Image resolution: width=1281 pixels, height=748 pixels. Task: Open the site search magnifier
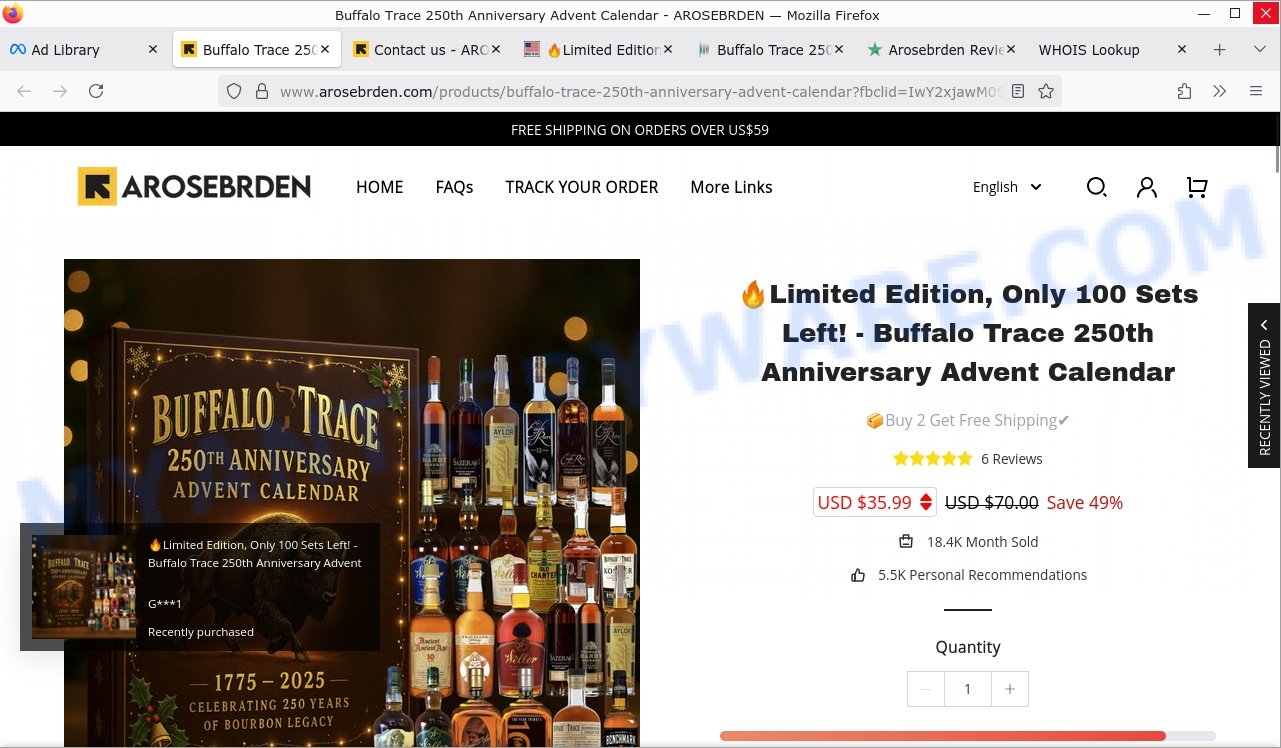(1096, 187)
